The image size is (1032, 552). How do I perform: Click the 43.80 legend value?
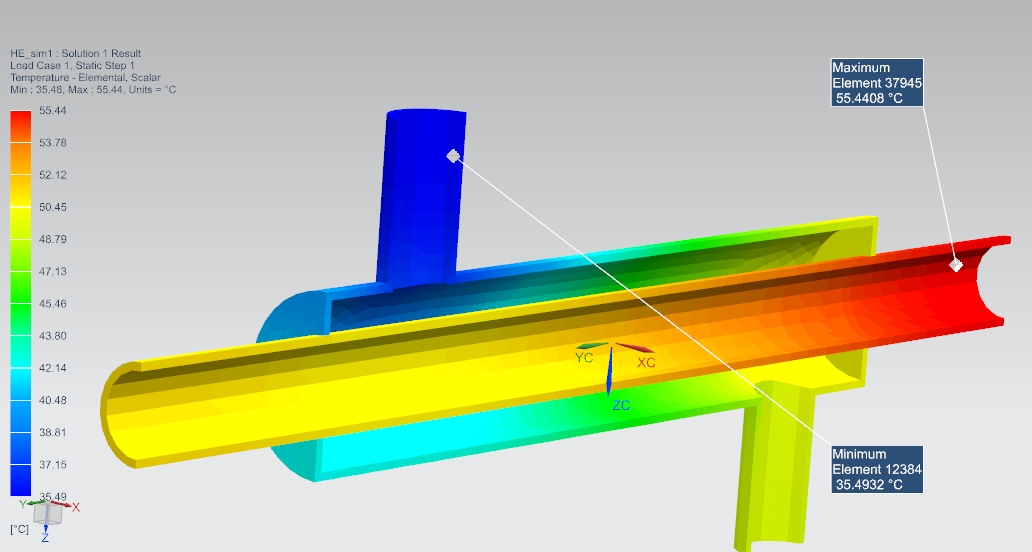(53, 336)
